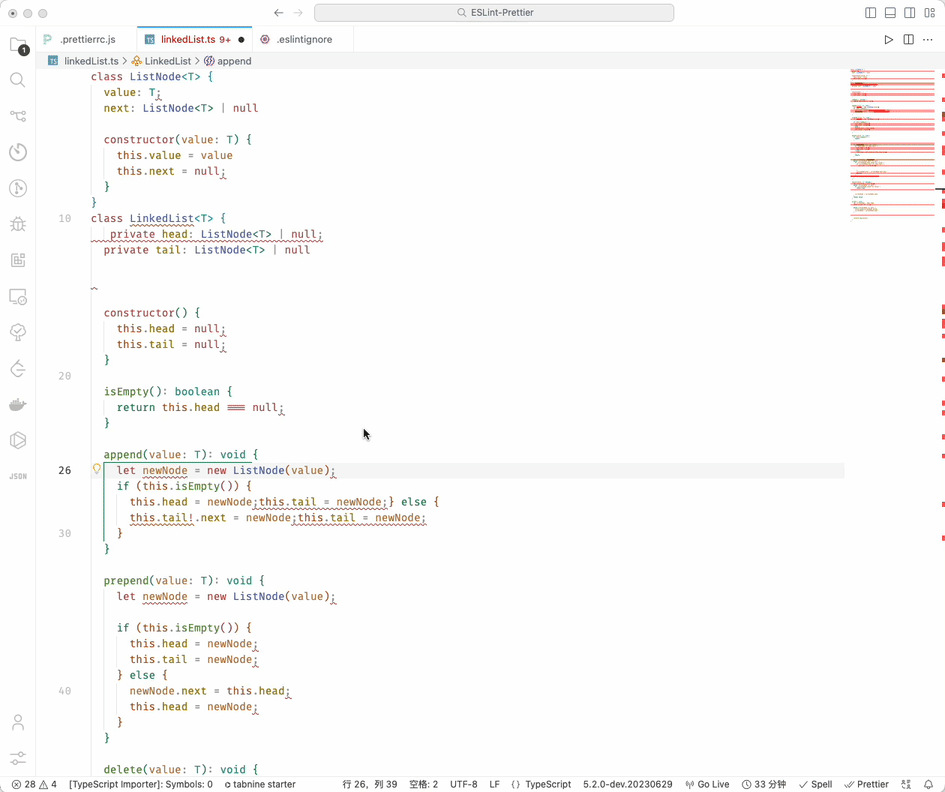
Task: Run the file with the play button
Action: pyautogui.click(x=888, y=39)
